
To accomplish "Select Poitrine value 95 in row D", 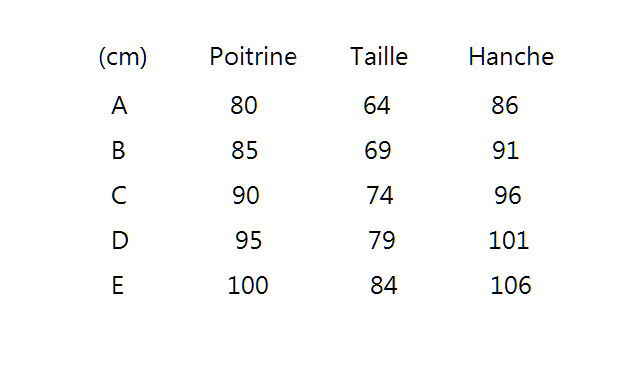I will click(248, 240).
